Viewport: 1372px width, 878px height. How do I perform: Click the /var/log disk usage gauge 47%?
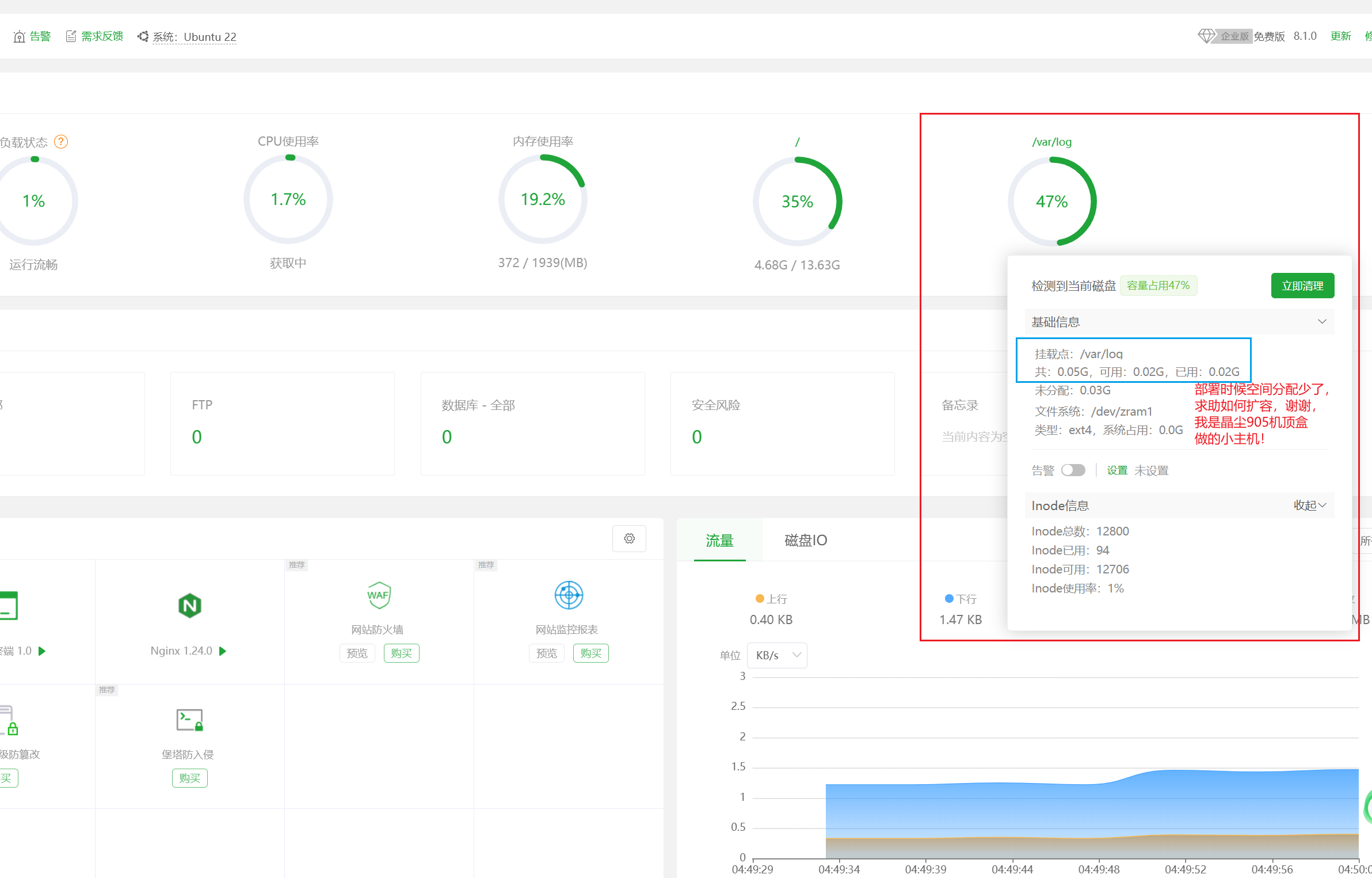(1052, 202)
